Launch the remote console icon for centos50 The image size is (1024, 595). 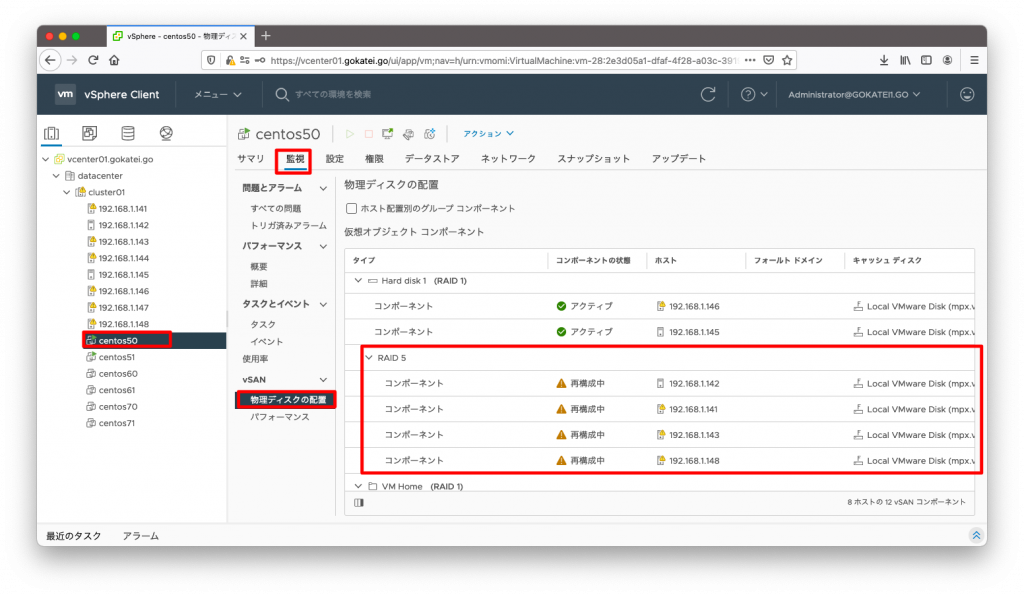click(x=388, y=133)
